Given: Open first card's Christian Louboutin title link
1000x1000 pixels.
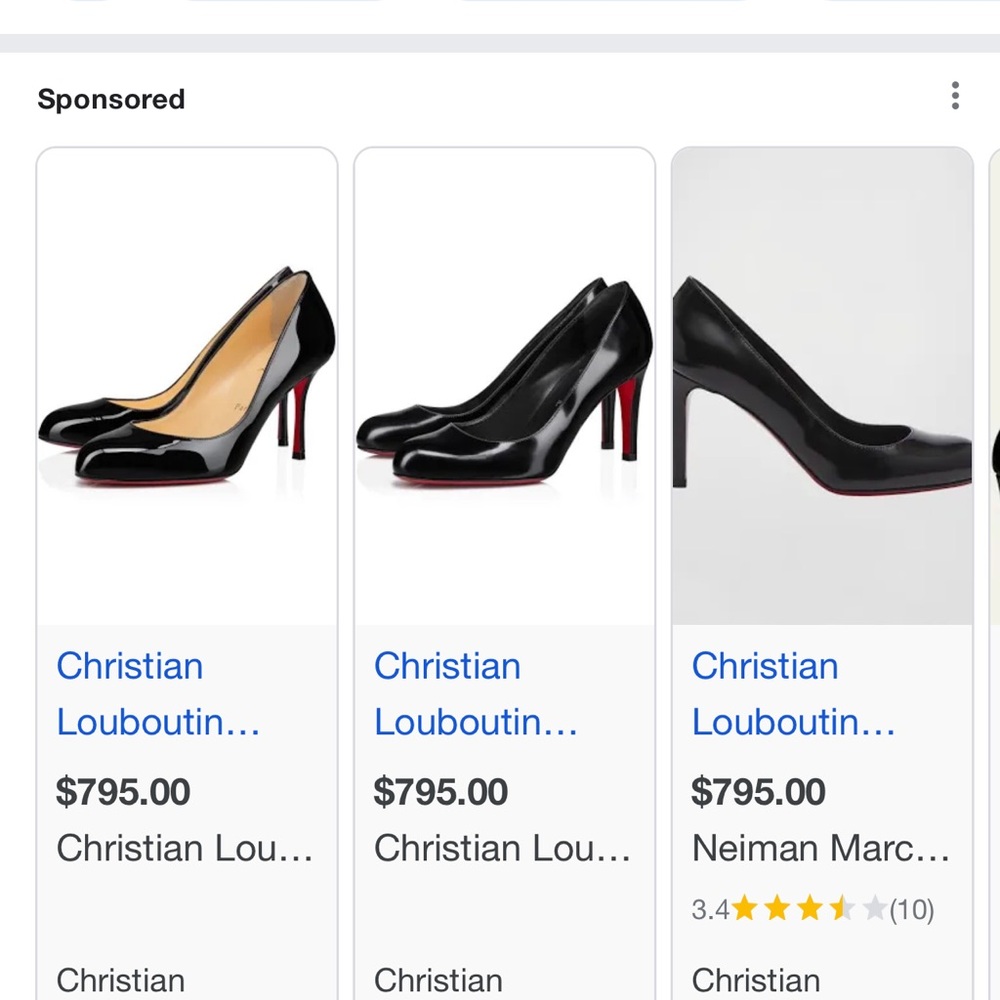Looking at the screenshot, I should tap(158, 693).
